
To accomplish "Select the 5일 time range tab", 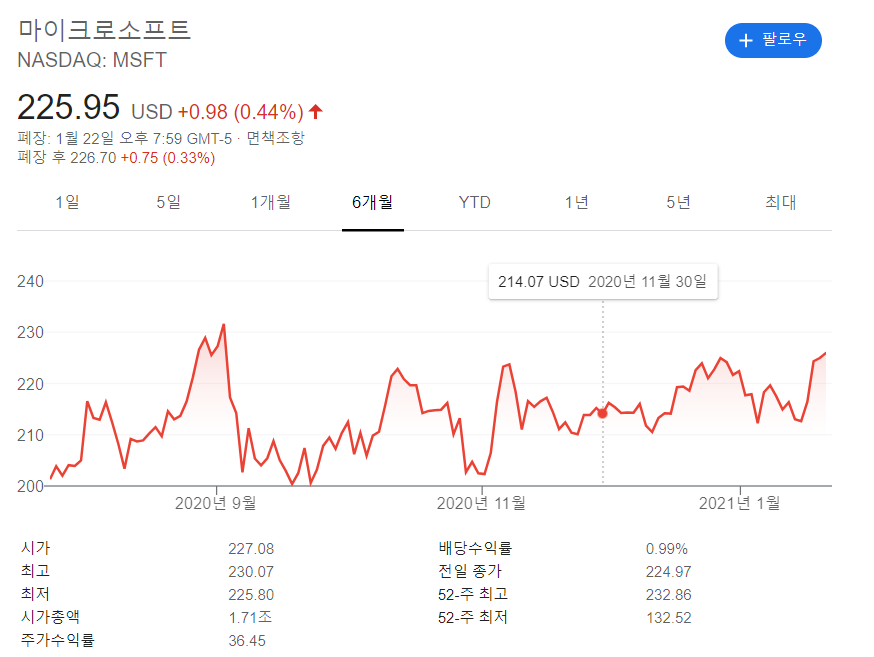I will 168,202.
